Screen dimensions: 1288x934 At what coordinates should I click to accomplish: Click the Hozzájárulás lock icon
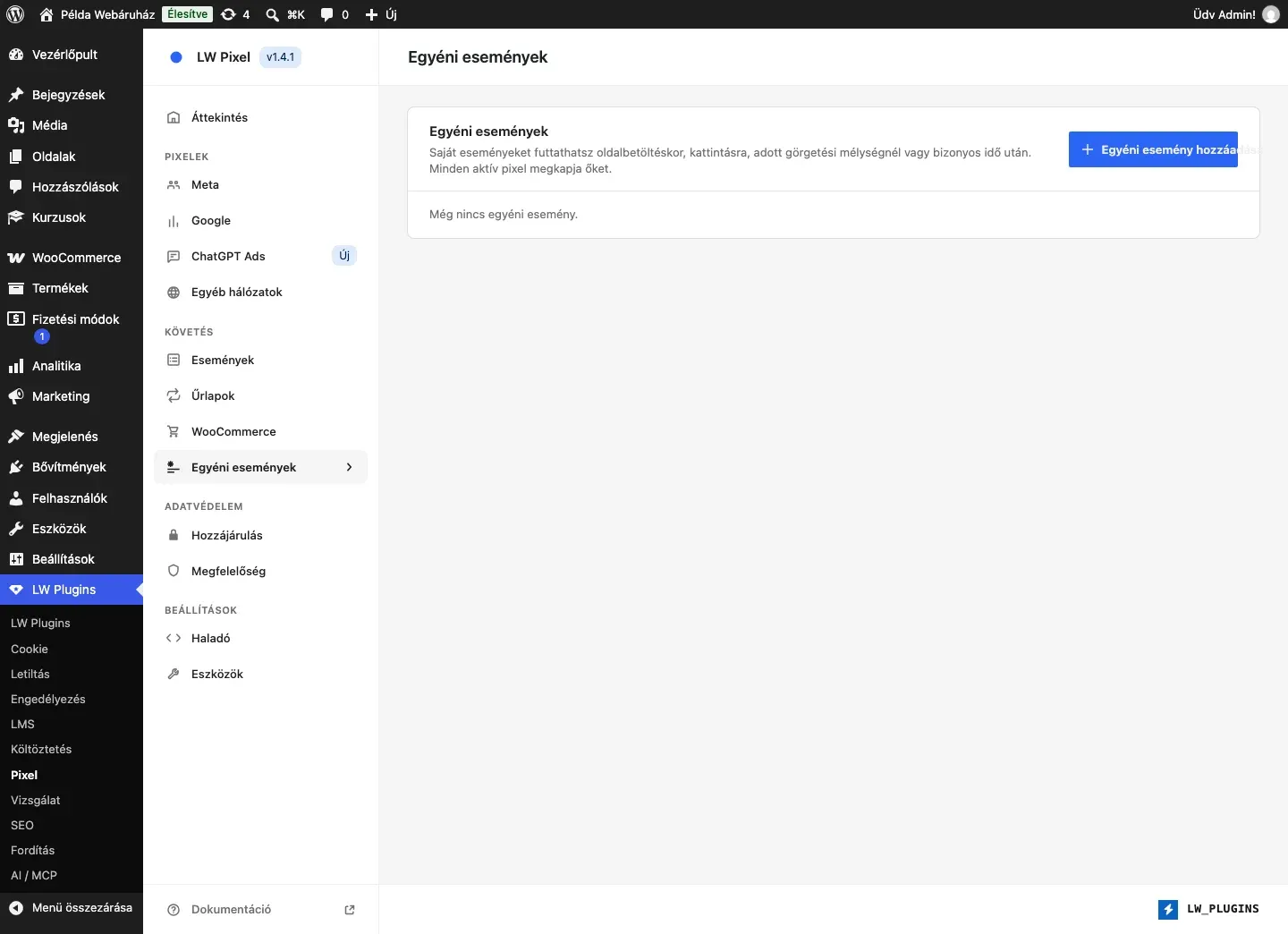coord(174,535)
